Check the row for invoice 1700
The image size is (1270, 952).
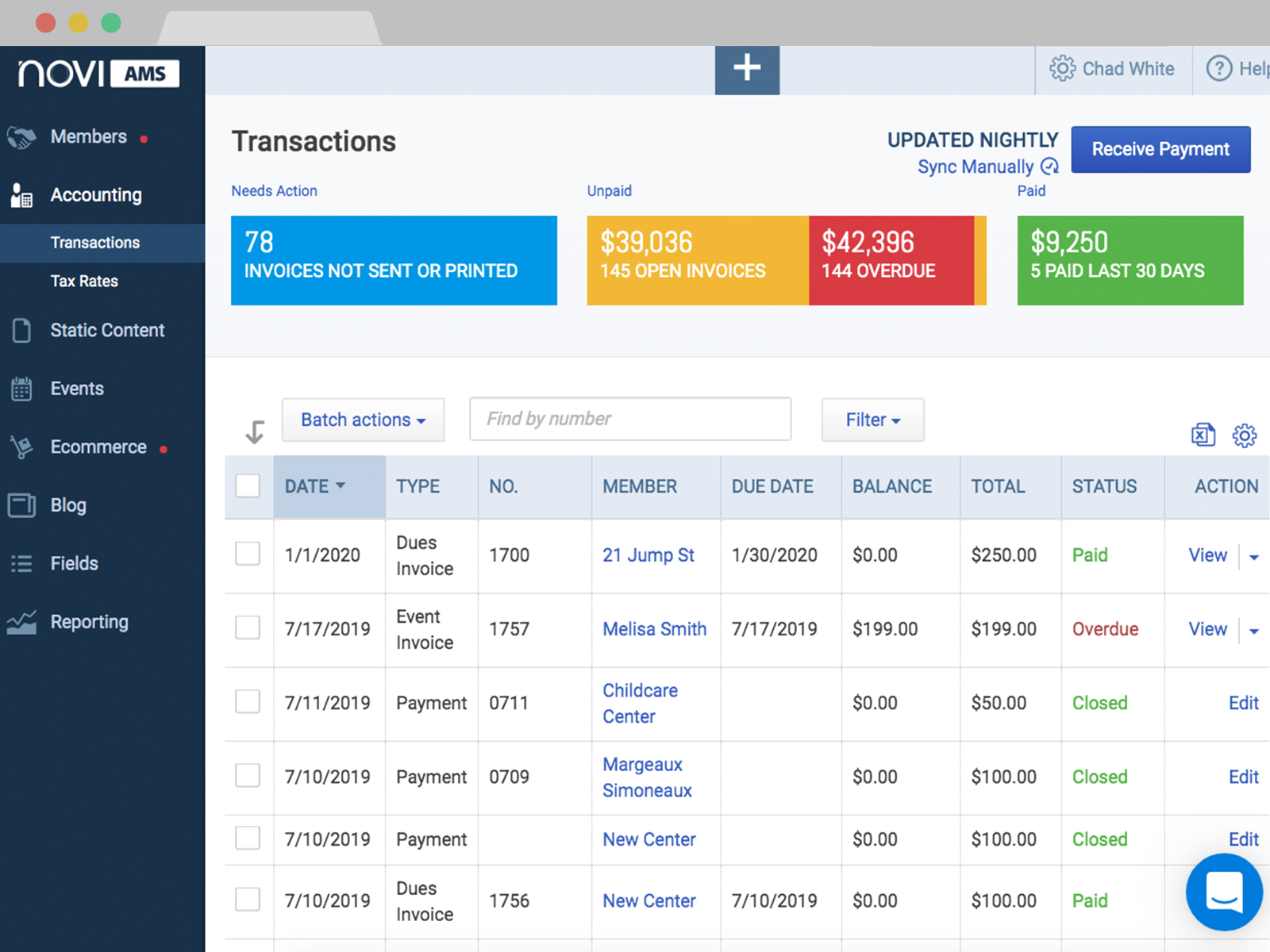click(x=248, y=554)
